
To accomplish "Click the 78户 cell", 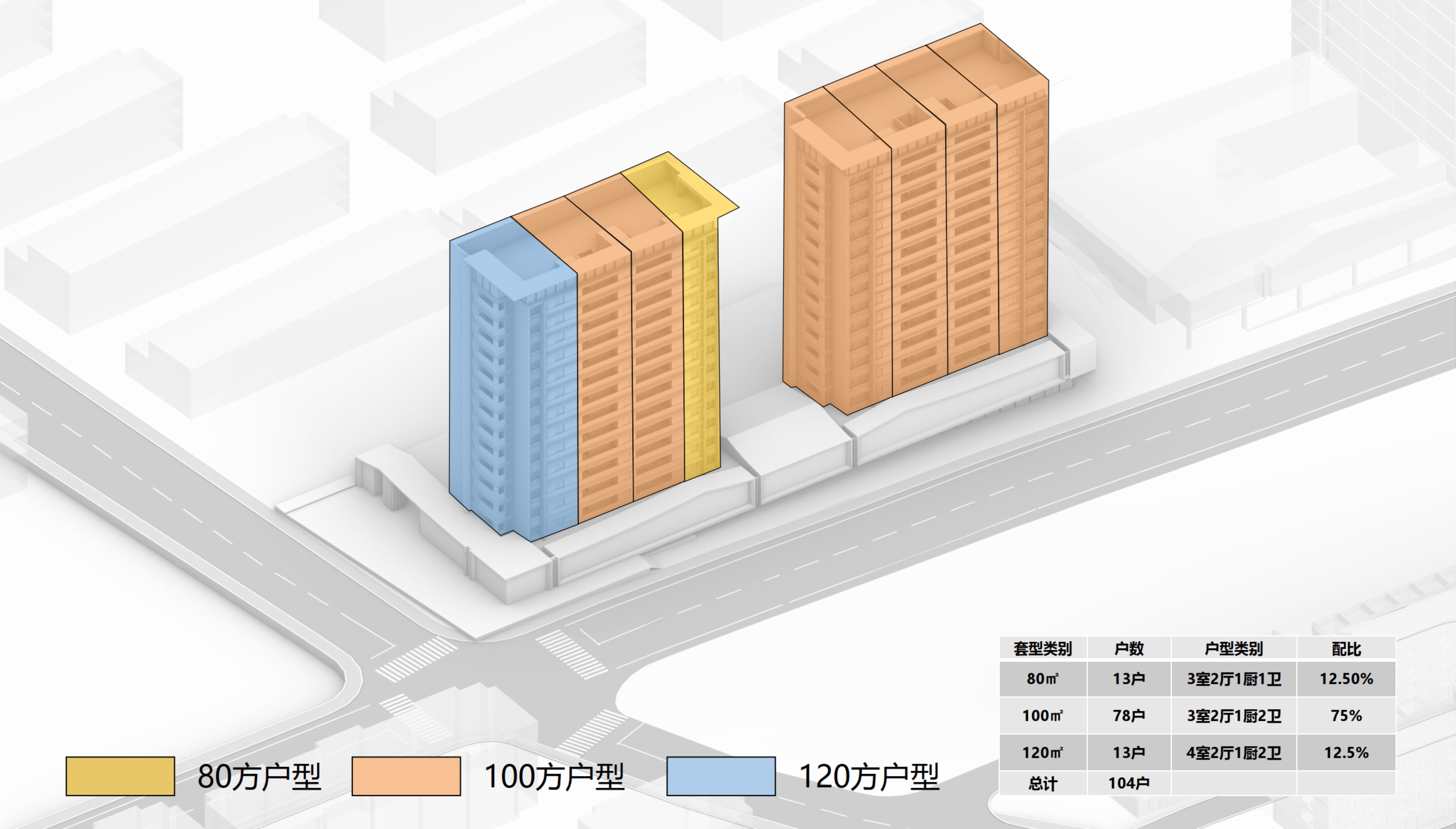I will click(1129, 716).
